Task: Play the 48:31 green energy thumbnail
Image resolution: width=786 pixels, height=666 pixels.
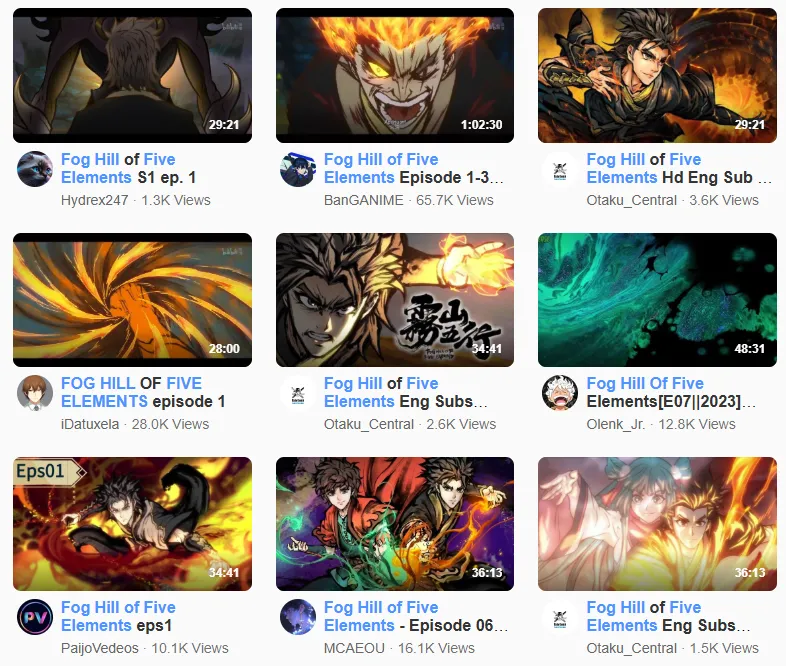Action: coord(657,300)
